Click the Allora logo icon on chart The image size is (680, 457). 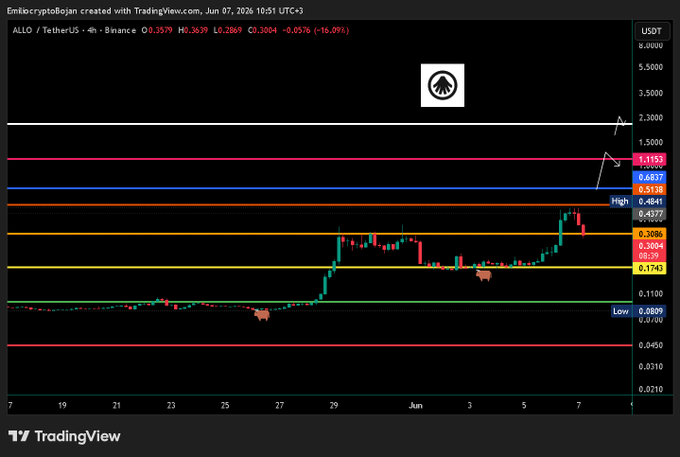tap(442, 85)
